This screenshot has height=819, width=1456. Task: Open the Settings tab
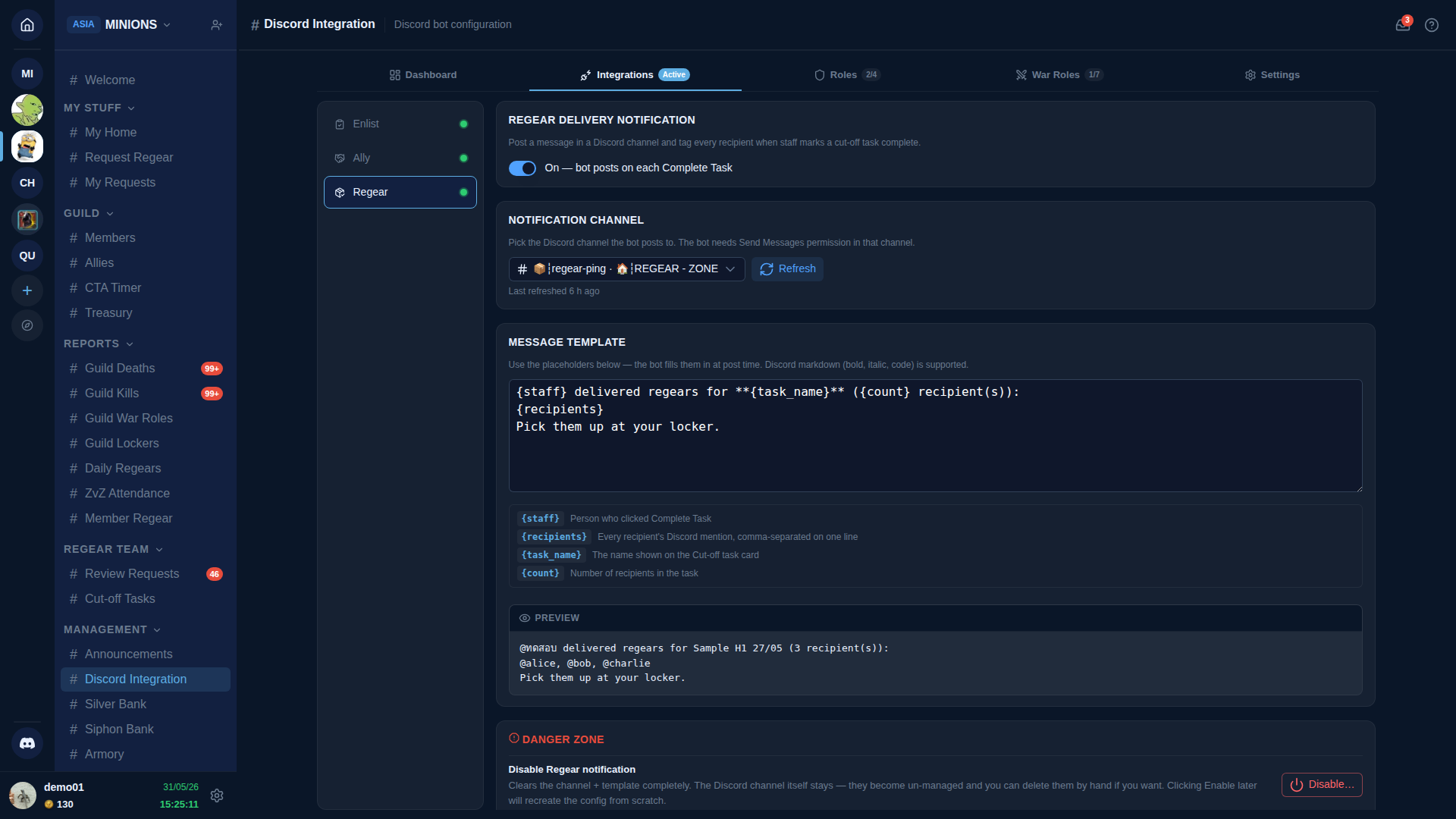pos(1272,75)
